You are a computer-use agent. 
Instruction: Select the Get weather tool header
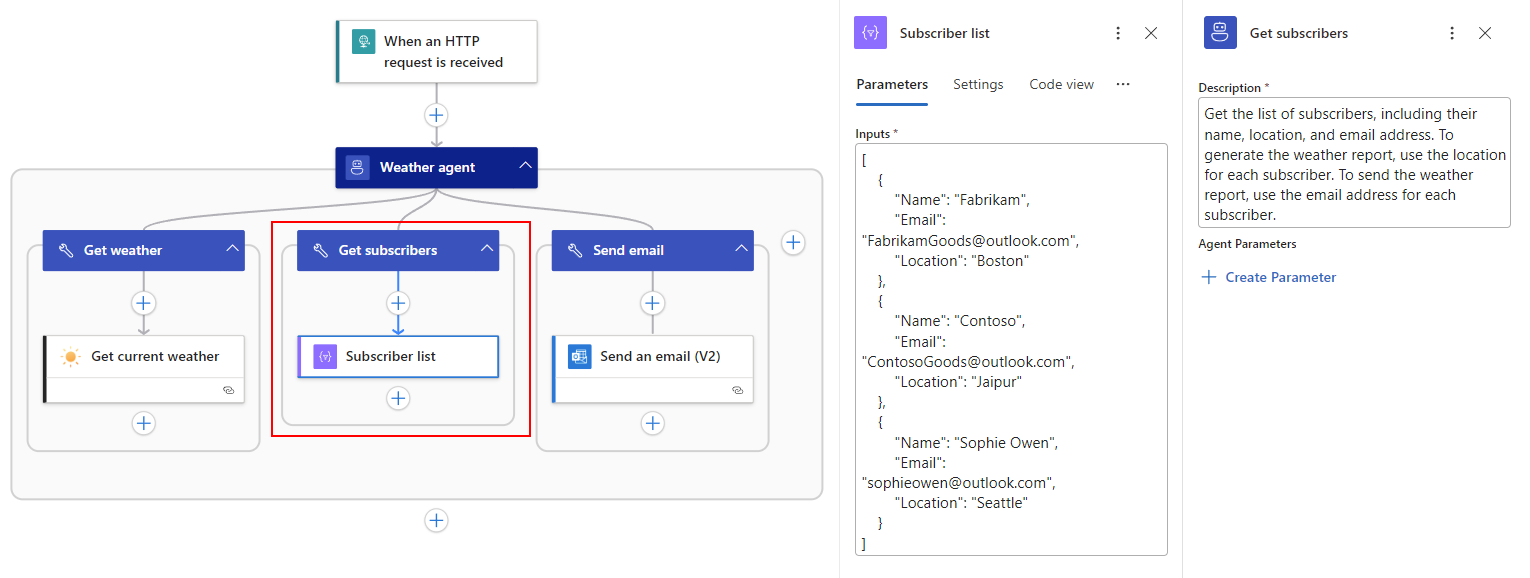pyautogui.click(x=144, y=250)
